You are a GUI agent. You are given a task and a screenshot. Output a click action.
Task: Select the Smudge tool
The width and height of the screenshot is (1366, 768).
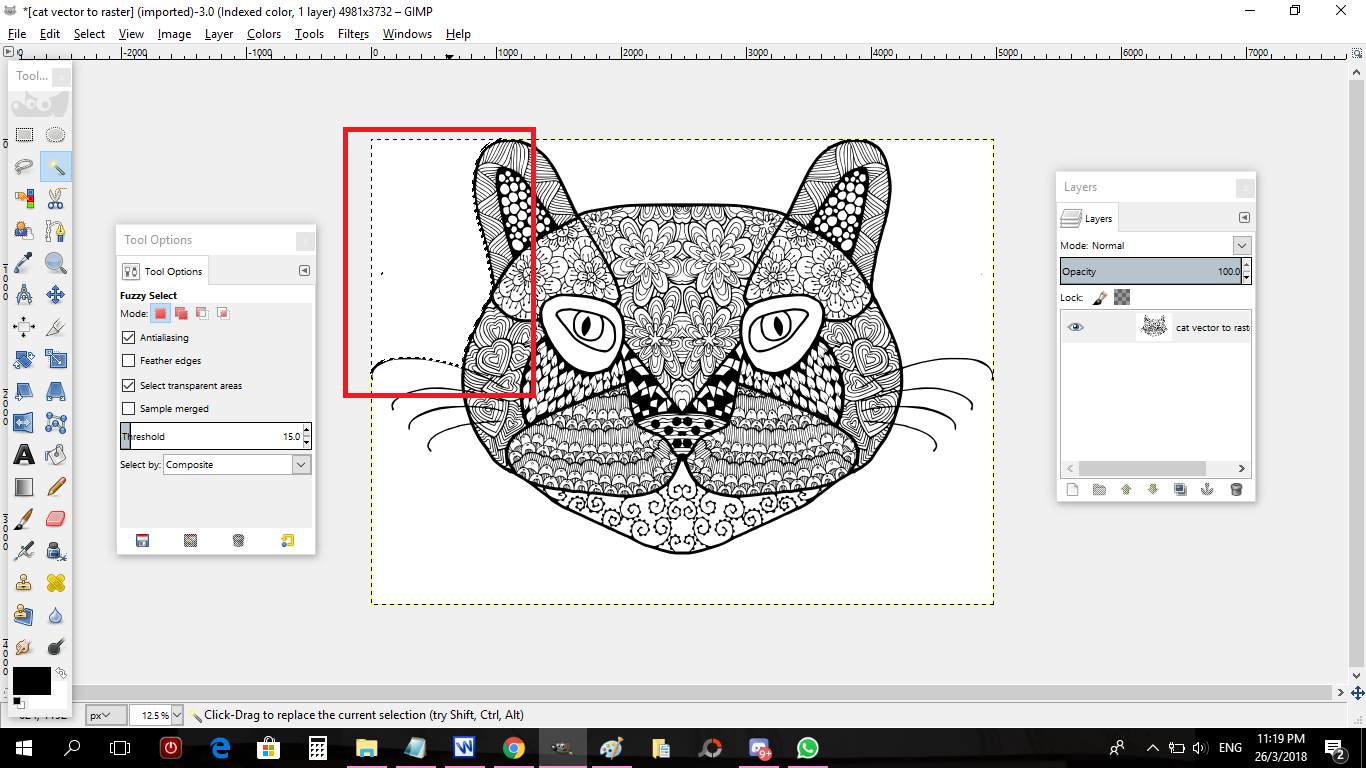coord(24,647)
